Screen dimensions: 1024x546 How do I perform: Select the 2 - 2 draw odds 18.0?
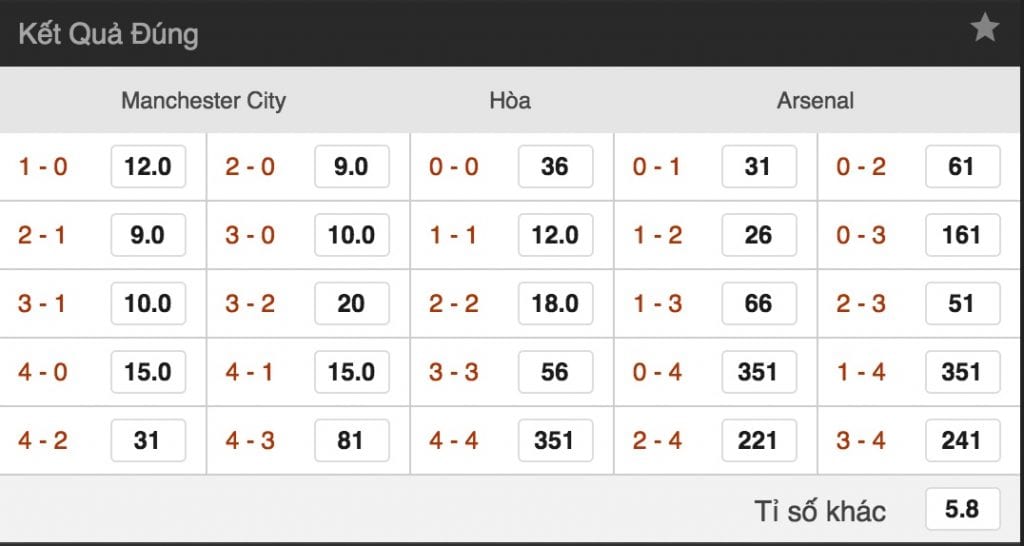[555, 303]
